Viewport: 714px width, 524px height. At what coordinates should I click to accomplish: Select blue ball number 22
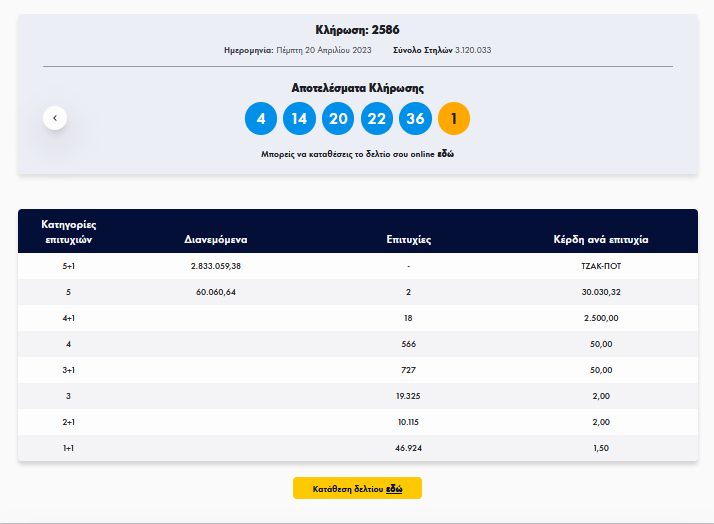pos(377,118)
